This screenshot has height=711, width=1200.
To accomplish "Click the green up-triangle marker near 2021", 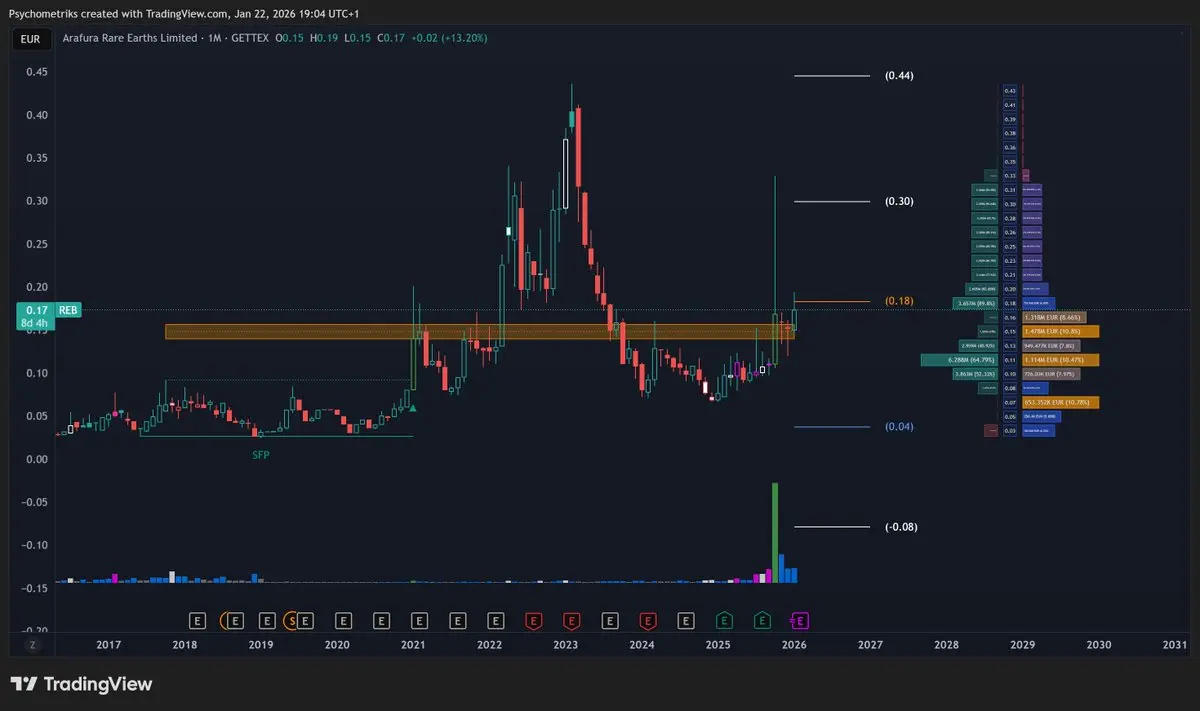I will [x=413, y=407].
